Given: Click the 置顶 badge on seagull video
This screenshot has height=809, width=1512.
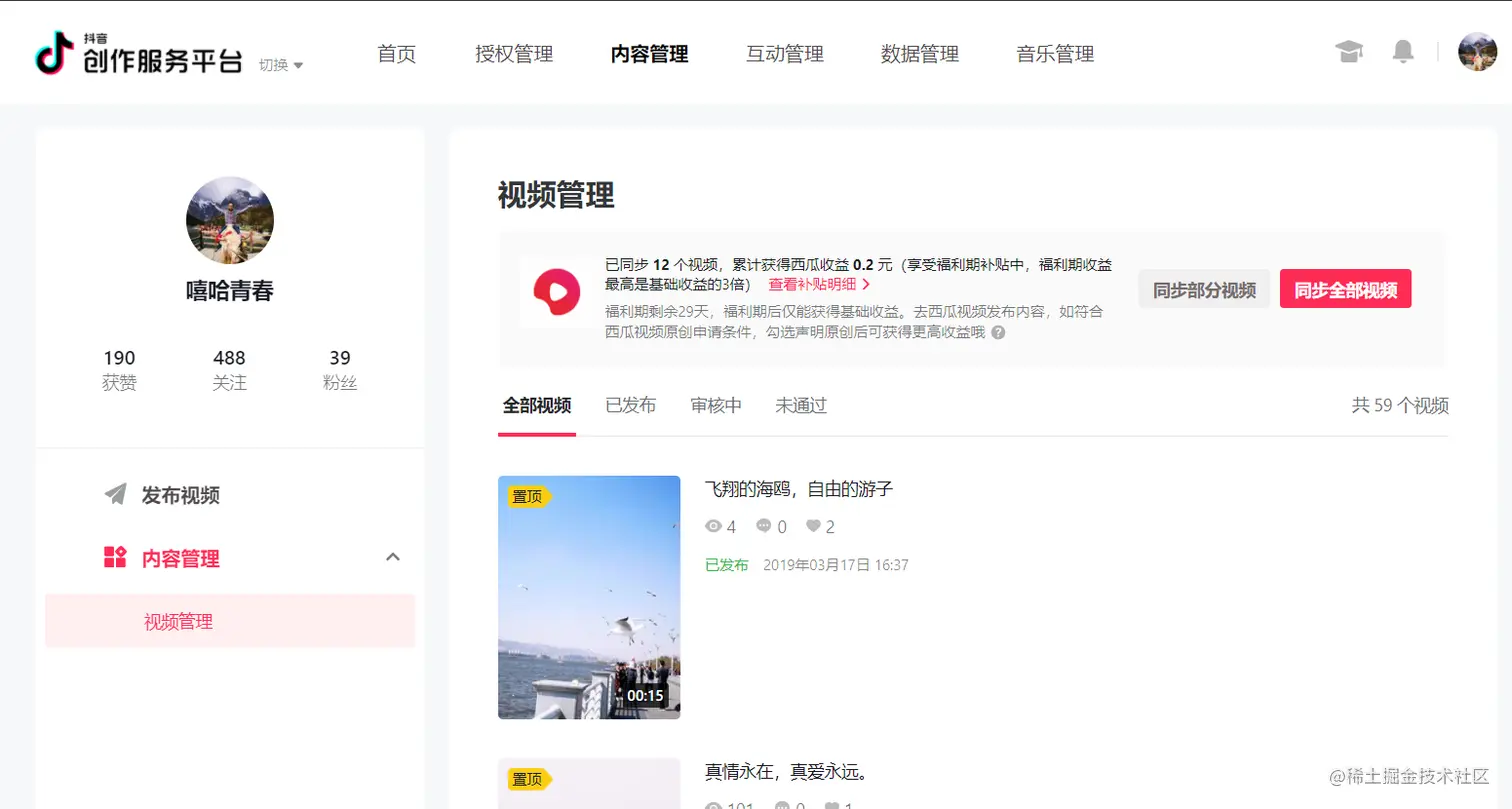Looking at the screenshot, I should coord(529,496).
